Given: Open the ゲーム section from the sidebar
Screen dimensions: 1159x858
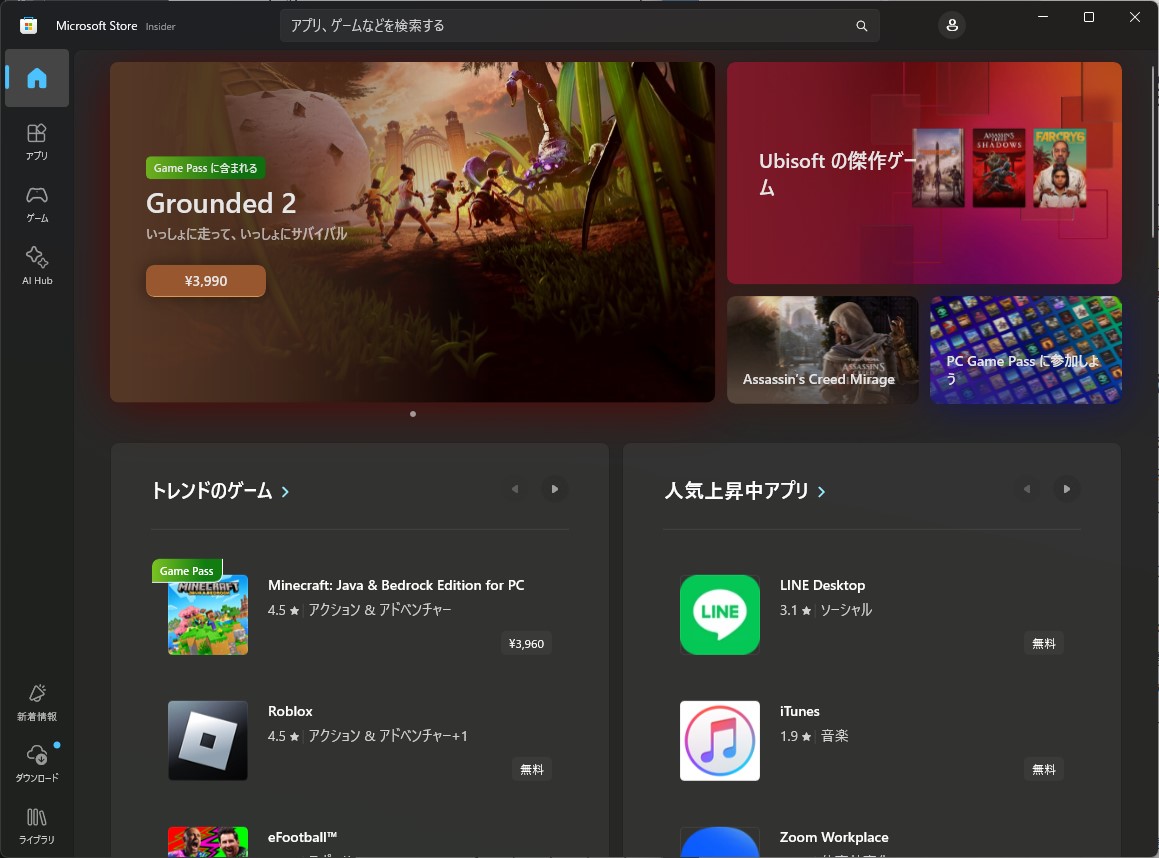Looking at the screenshot, I should [36, 204].
